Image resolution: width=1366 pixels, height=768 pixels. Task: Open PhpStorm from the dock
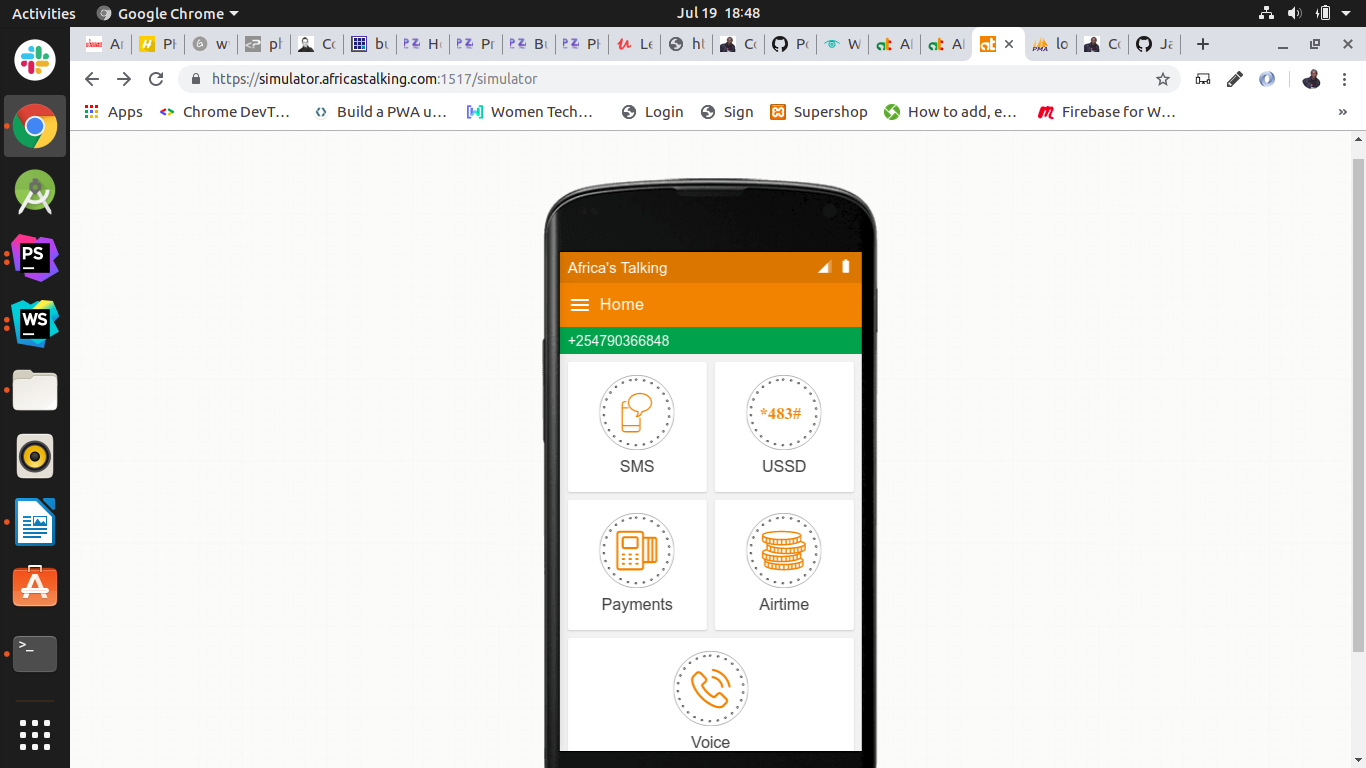coord(35,257)
